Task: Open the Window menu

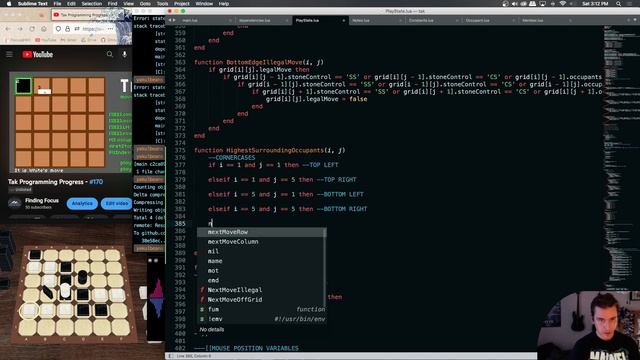Action: (204, 4)
